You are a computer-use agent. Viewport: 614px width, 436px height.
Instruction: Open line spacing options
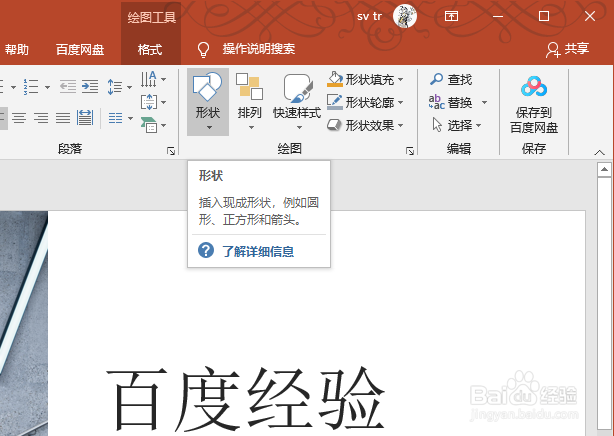pyautogui.click(x=115, y=87)
